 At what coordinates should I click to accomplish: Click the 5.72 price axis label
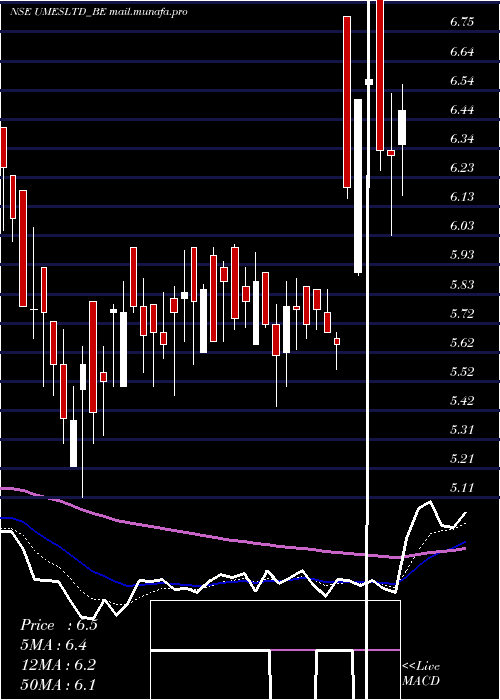click(462, 313)
